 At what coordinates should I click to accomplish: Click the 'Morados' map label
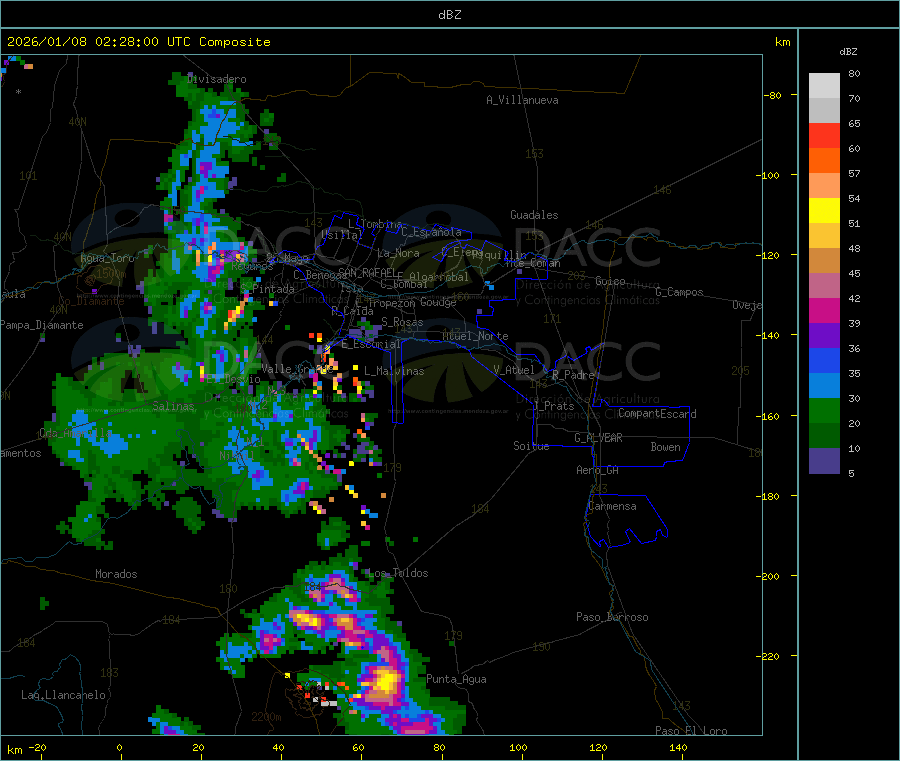pyautogui.click(x=116, y=574)
